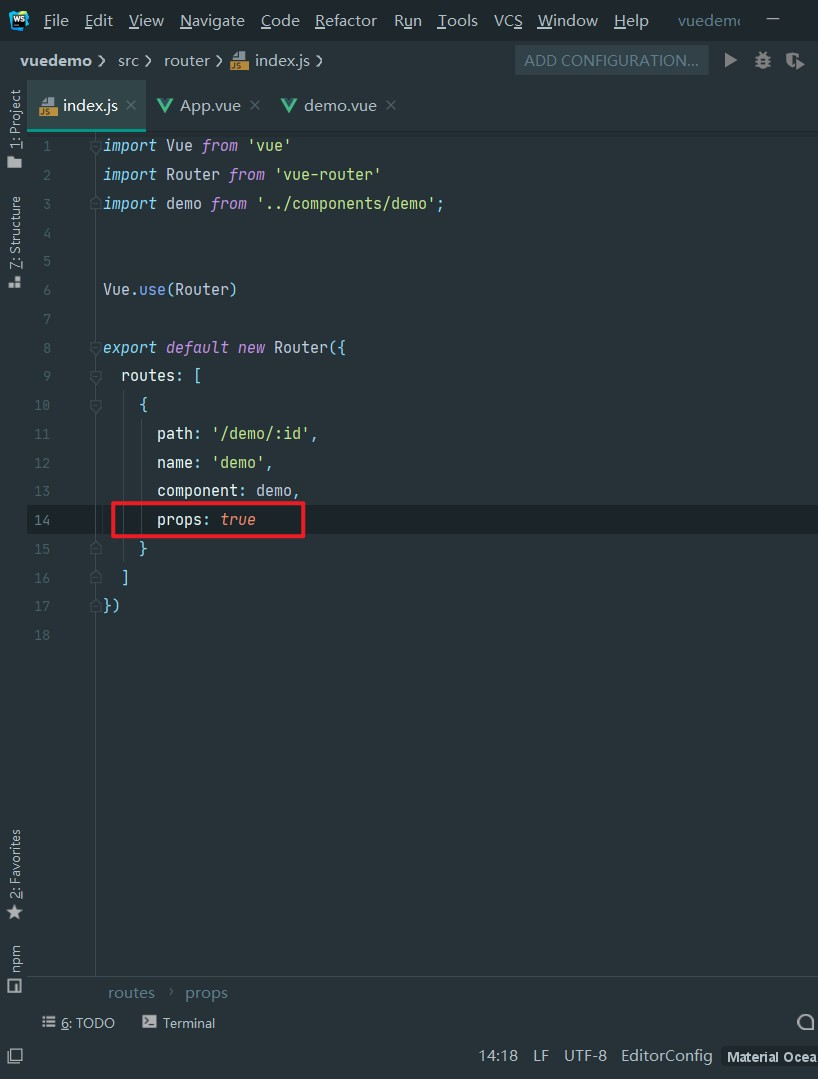Collapse the imports fold at line 1

point(96,146)
